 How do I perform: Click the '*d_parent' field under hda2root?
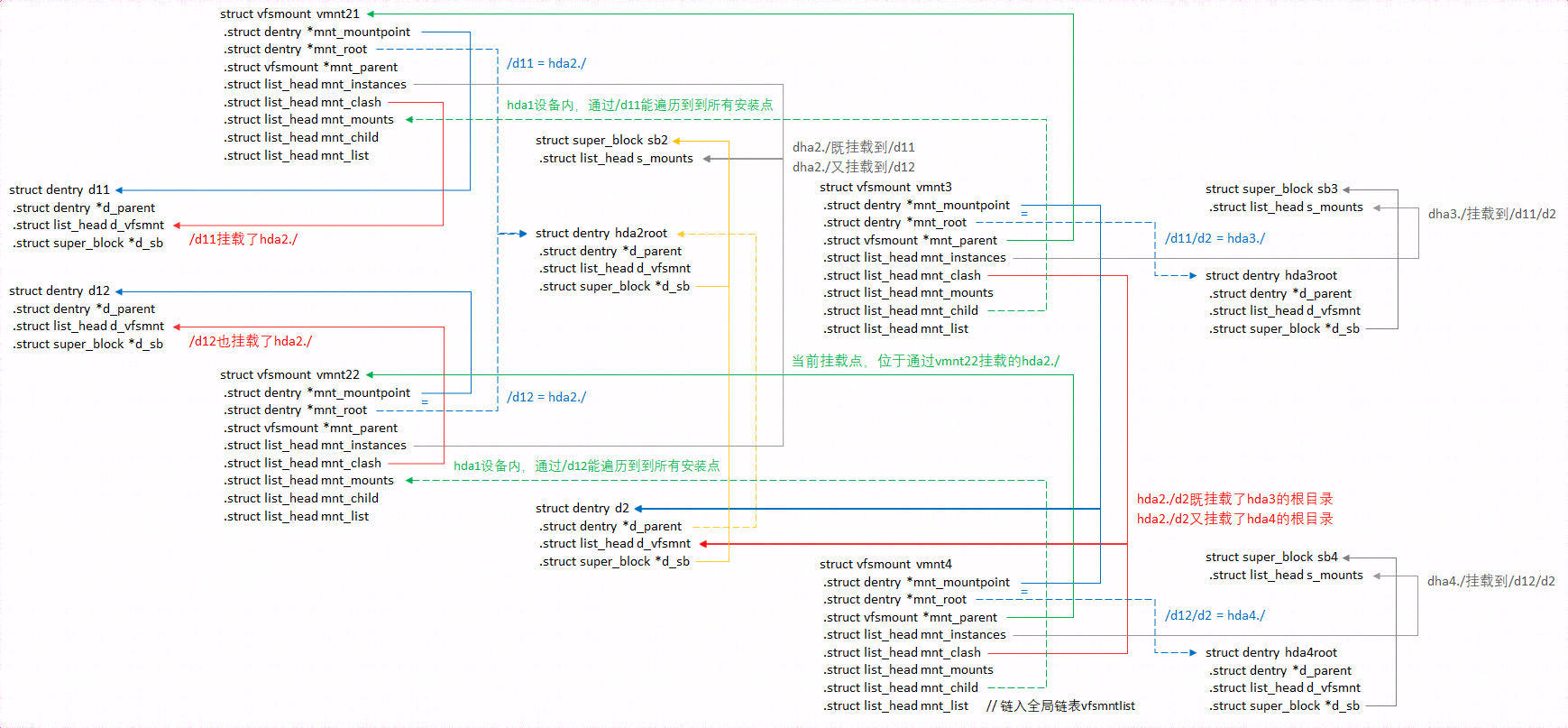pos(610,251)
